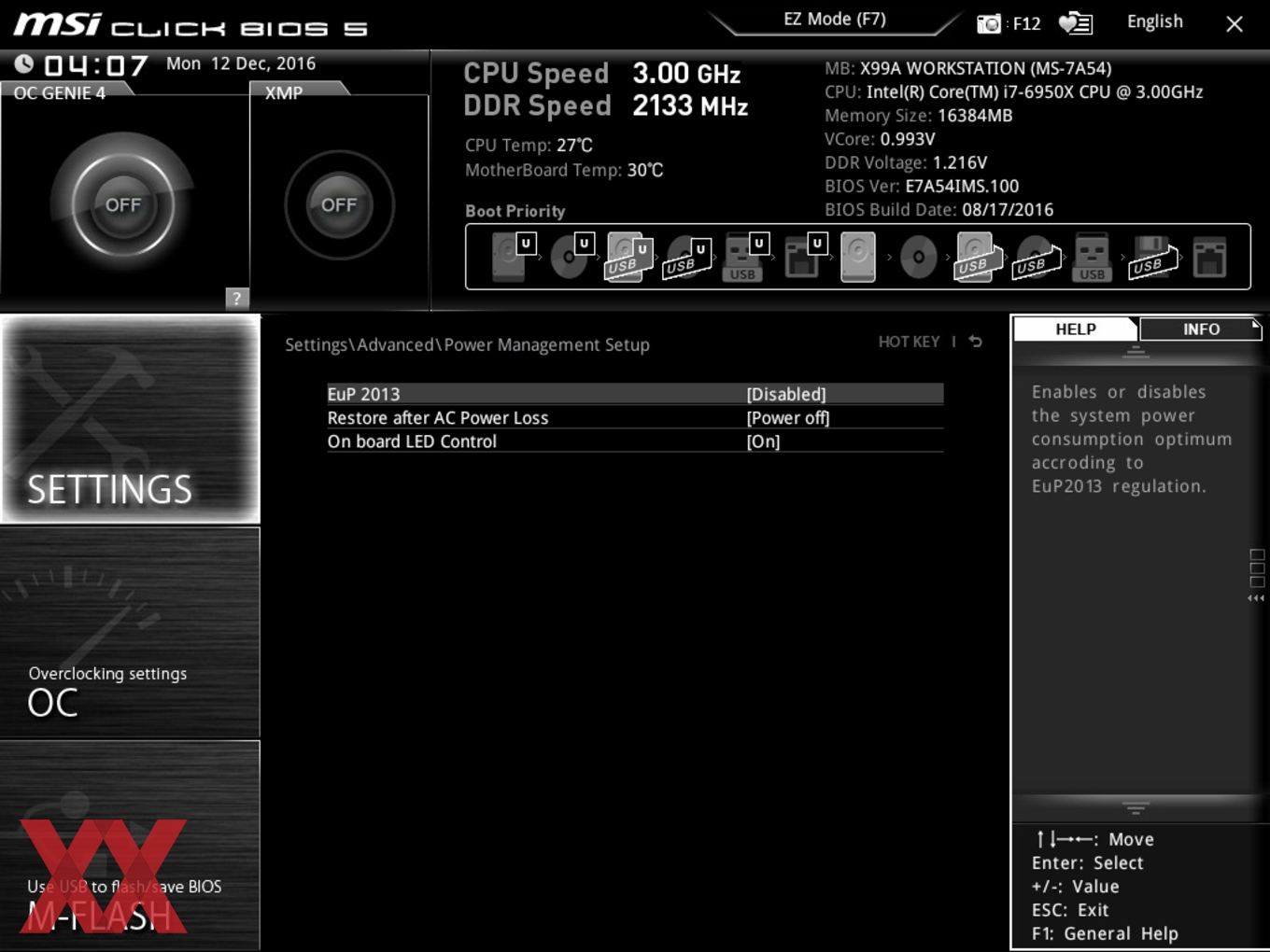
Task: Open the clock icon beside the time
Action: pyautogui.click(x=24, y=63)
